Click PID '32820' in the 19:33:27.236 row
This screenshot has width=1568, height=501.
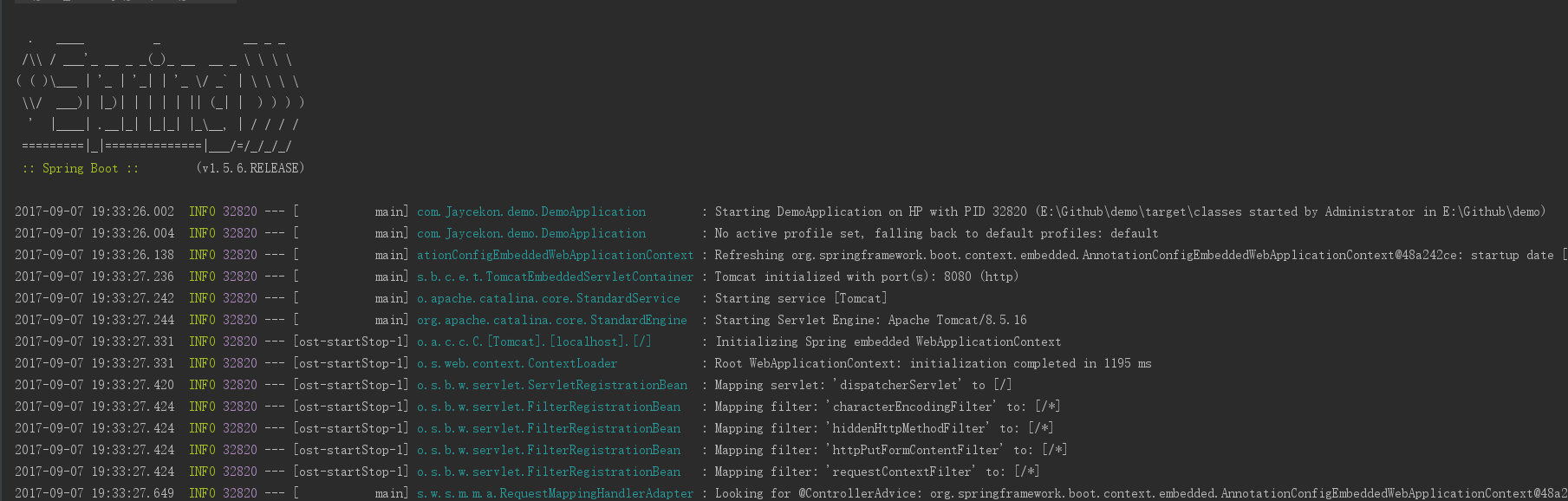pyautogui.click(x=240, y=277)
